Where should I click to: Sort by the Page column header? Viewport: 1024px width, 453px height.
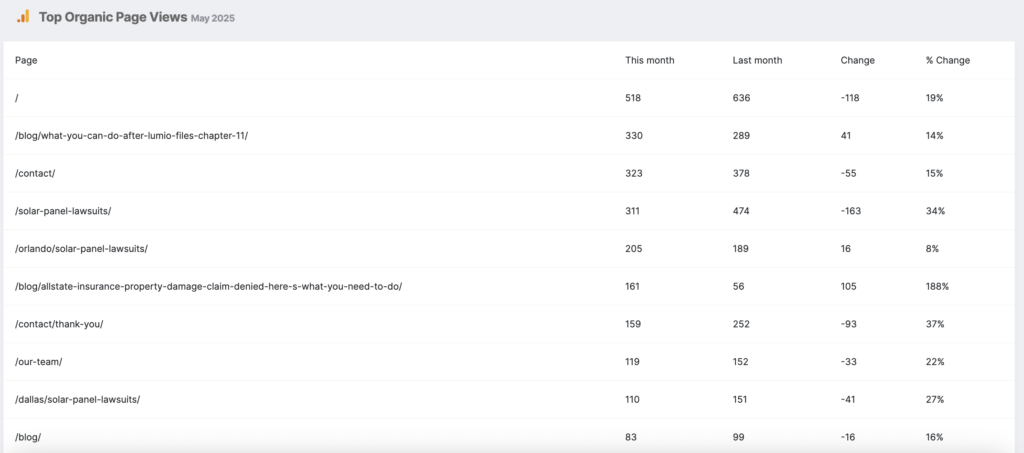(x=26, y=60)
